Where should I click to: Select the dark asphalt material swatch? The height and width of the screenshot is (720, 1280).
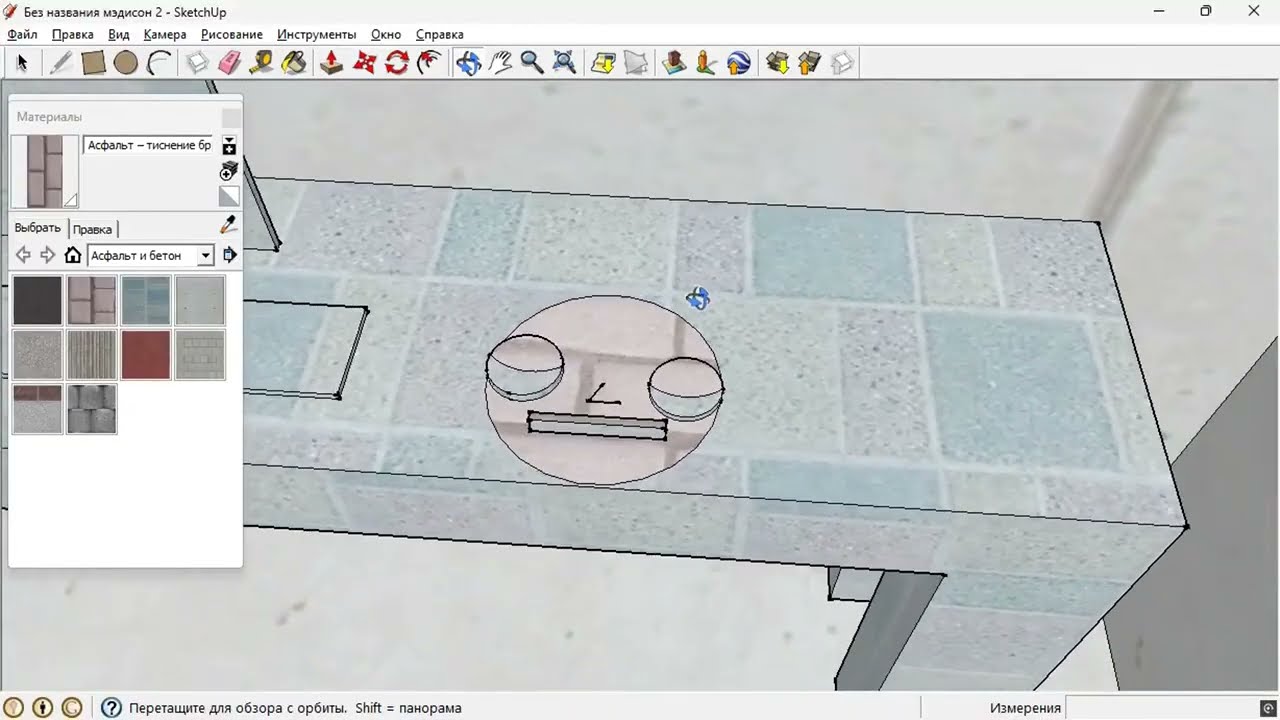click(x=37, y=300)
